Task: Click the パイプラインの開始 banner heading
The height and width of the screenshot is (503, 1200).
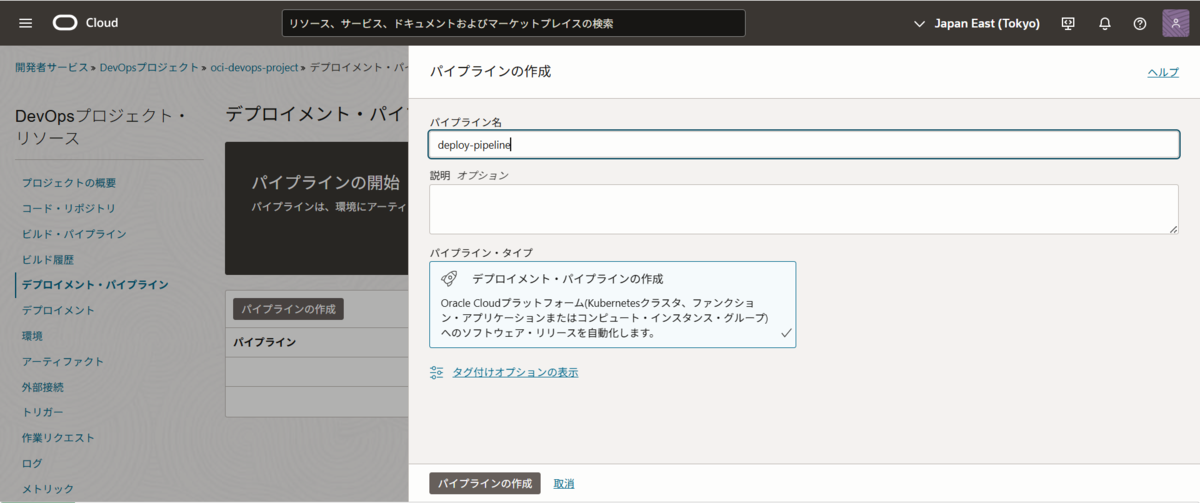Action: 325,183
